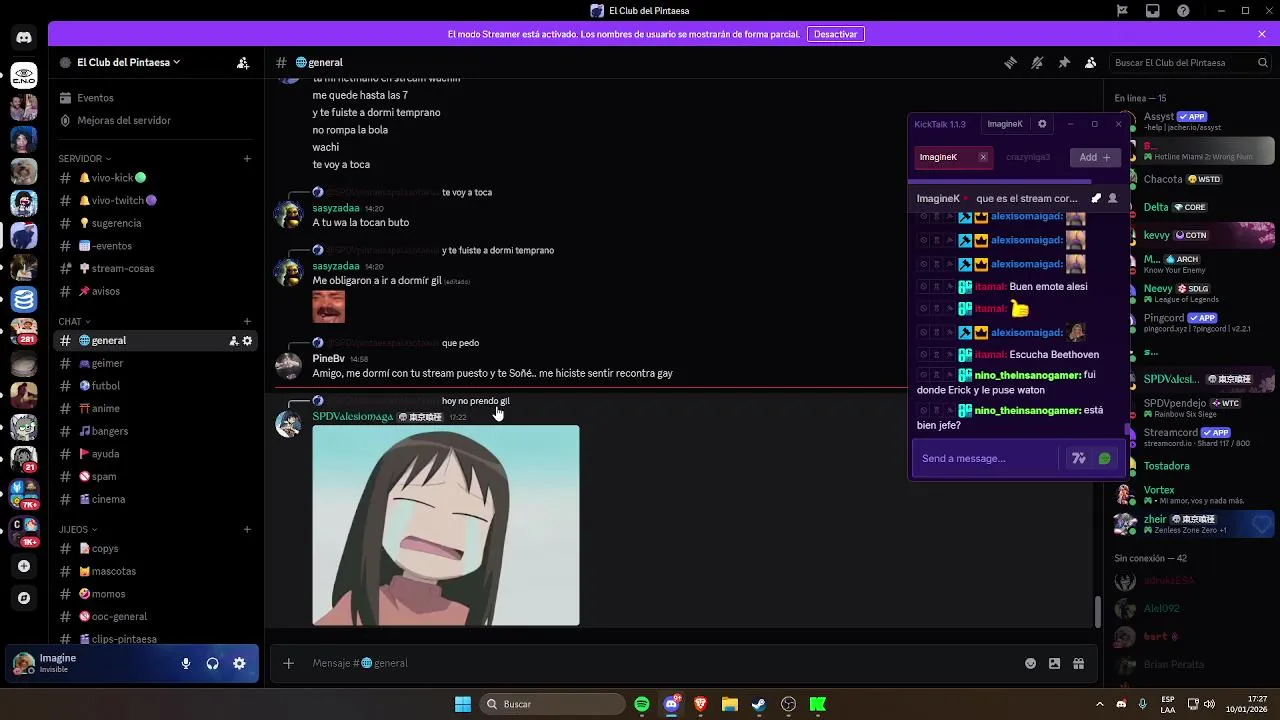Click the inbox icon in title bar
The image size is (1280, 720).
pos(1153,11)
